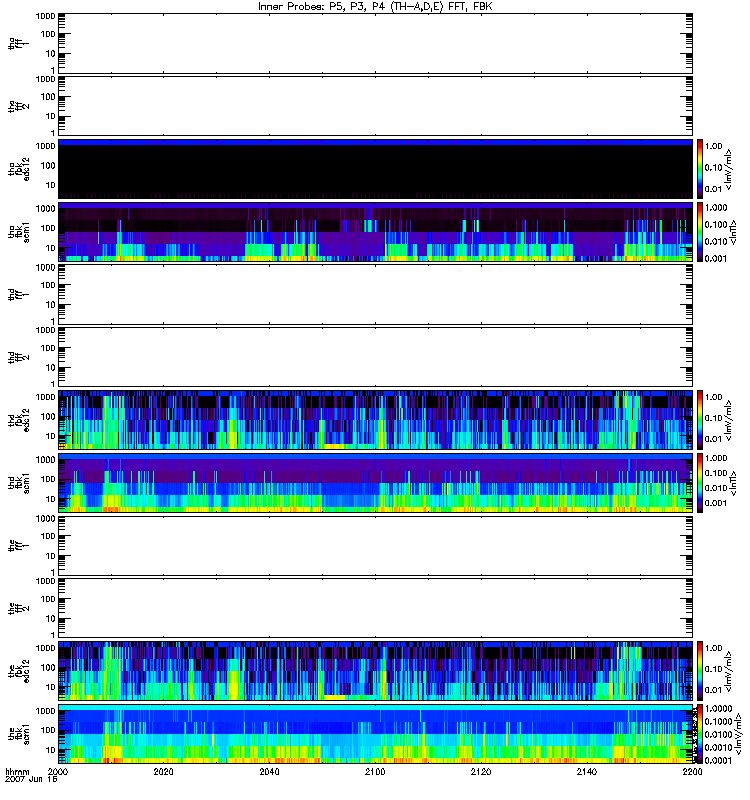The height and width of the screenshot is (800, 750).
Task: Click inside the empty tha fff 1 panel
Action: [x=375, y=43]
